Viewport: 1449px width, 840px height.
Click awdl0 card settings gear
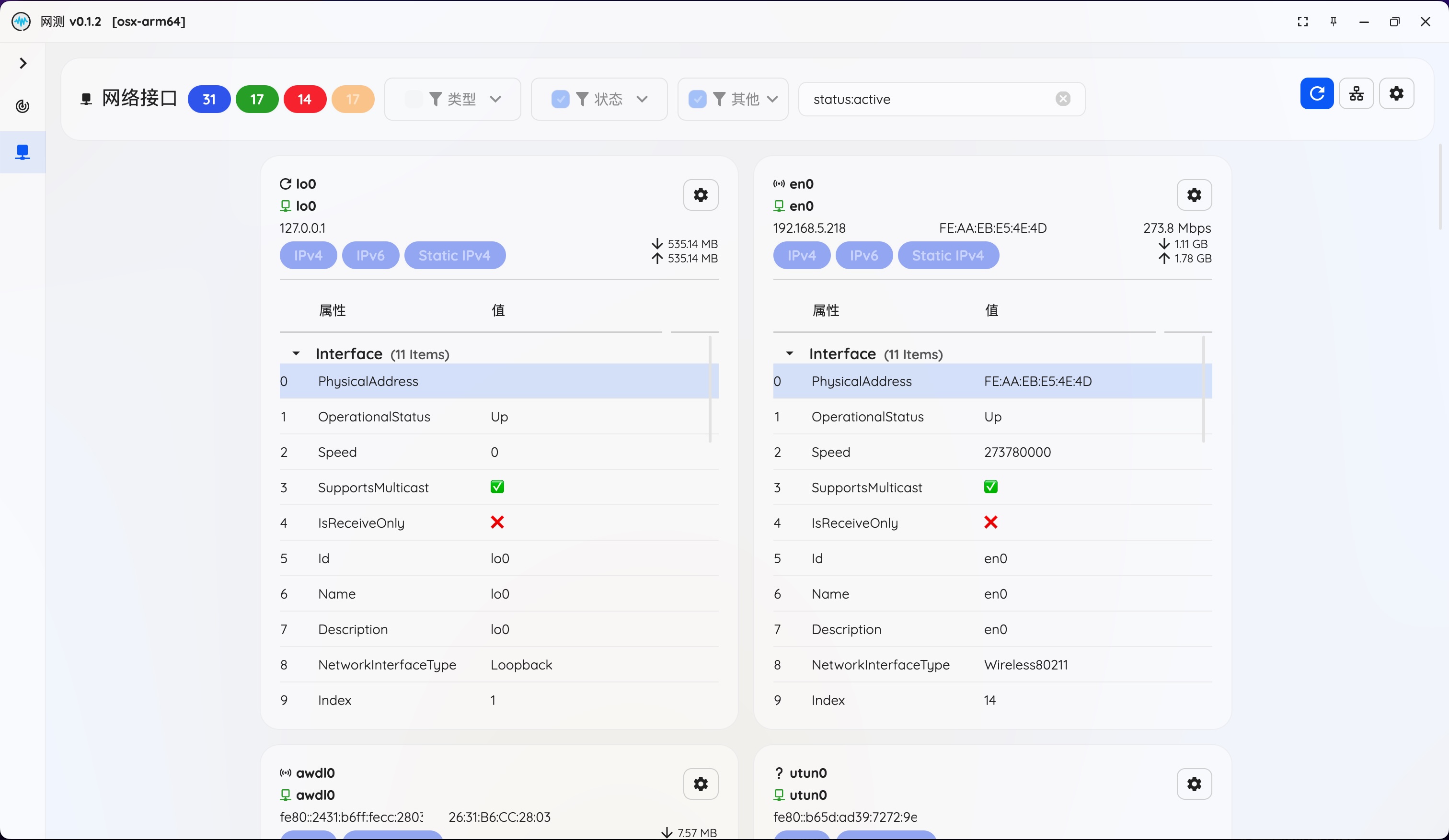[701, 783]
